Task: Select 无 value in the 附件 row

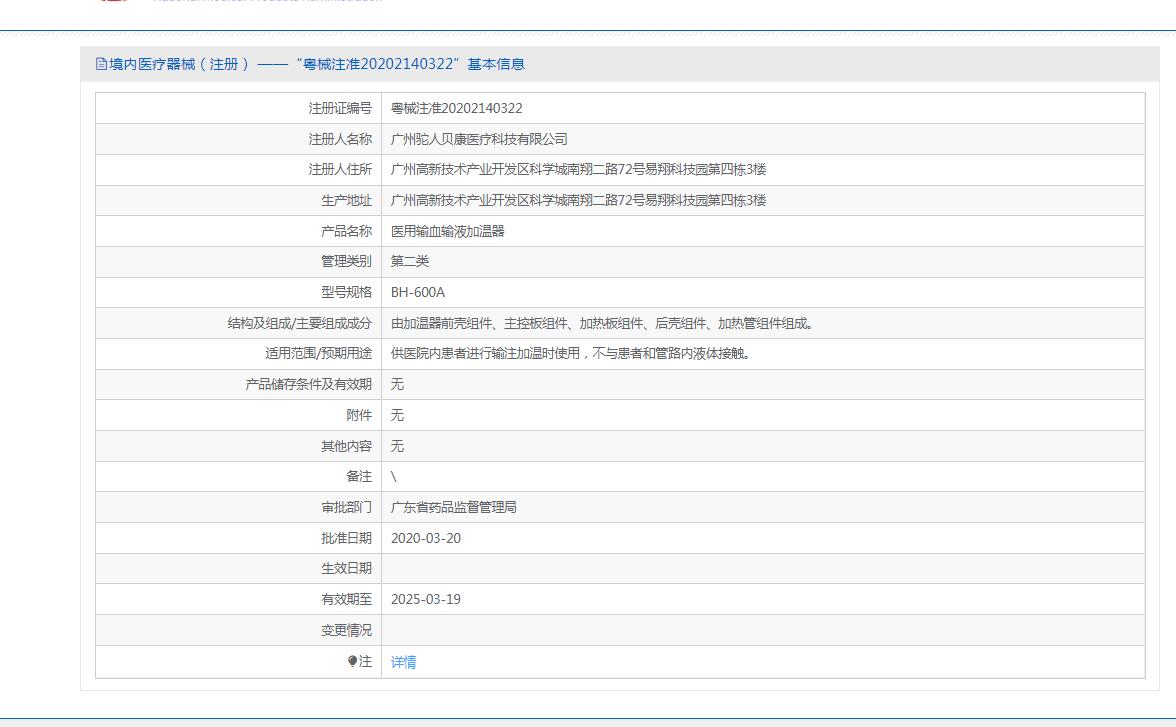Action: pyautogui.click(x=398, y=415)
